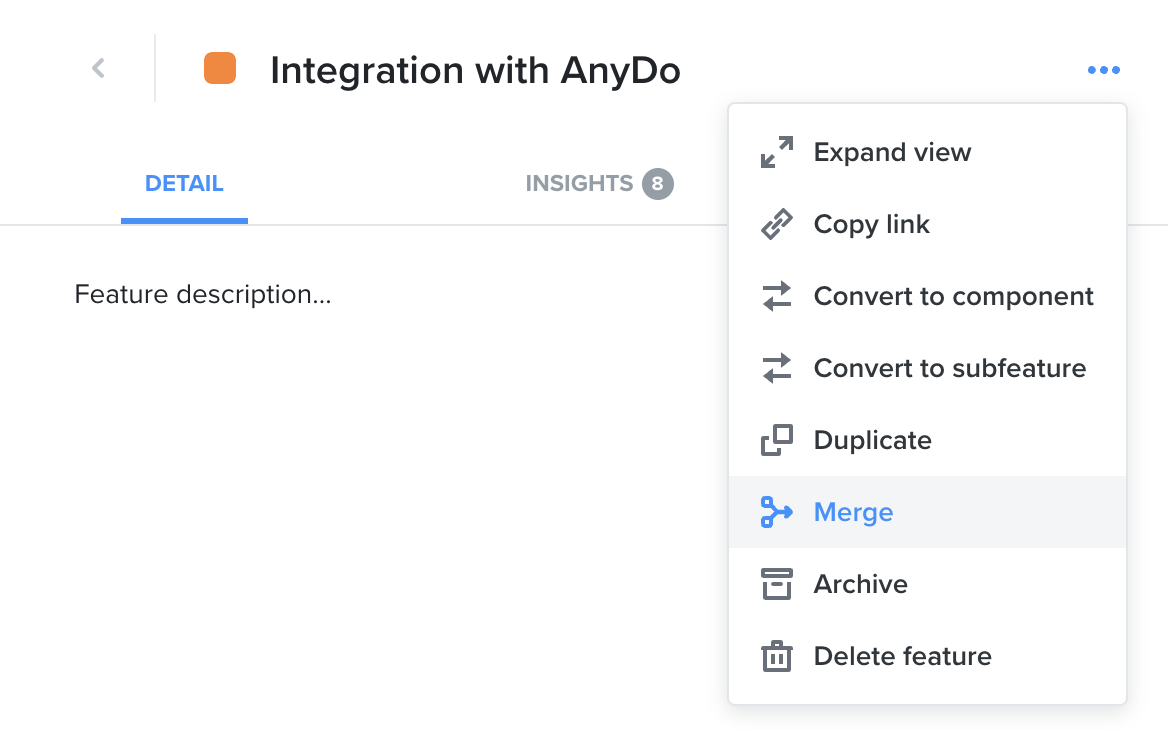Image resolution: width=1168 pixels, height=730 pixels.
Task: Choose Copy link from menu
Action: coord(927,224)
